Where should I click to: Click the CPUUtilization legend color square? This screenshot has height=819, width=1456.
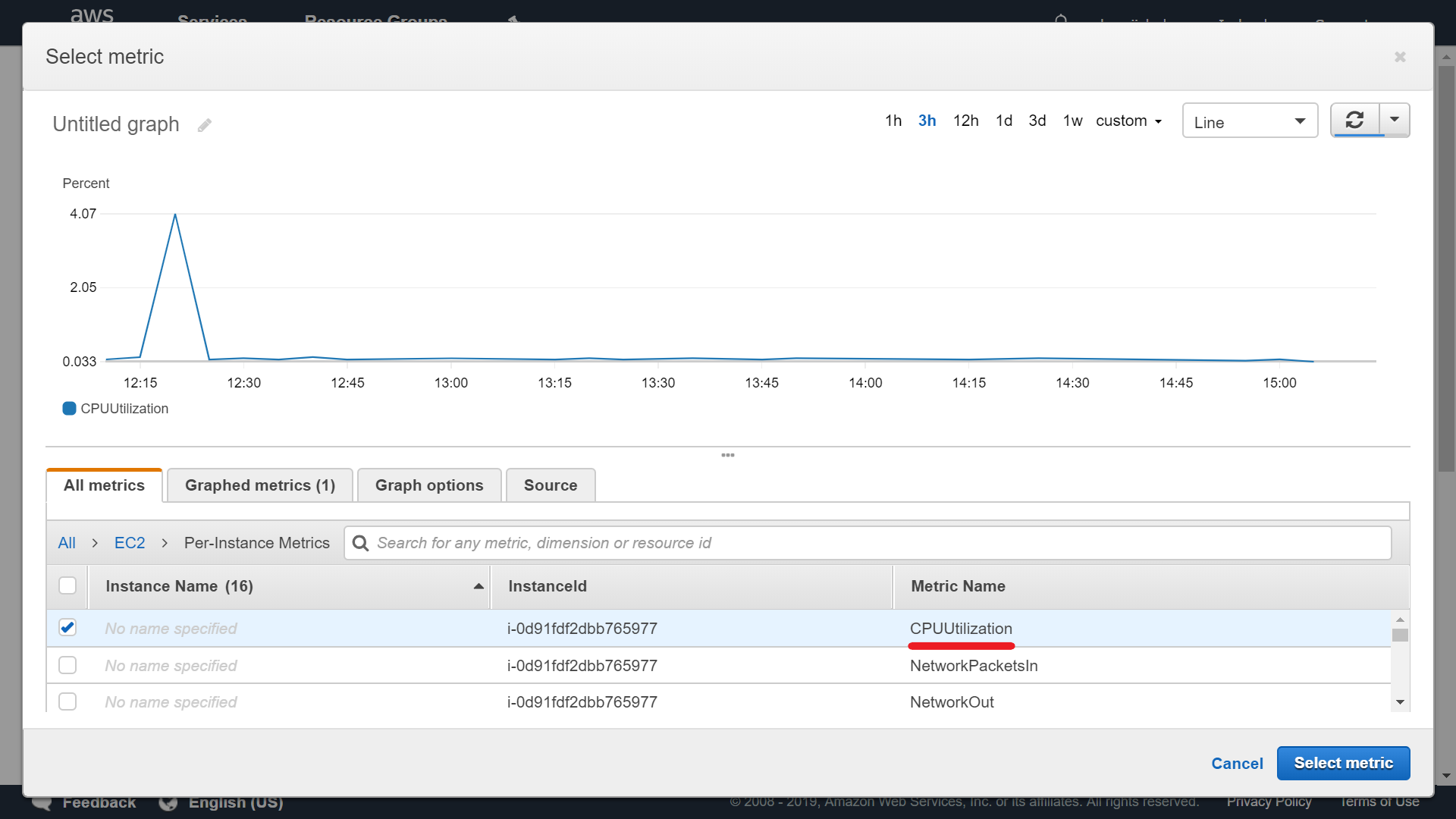[69, 409]
